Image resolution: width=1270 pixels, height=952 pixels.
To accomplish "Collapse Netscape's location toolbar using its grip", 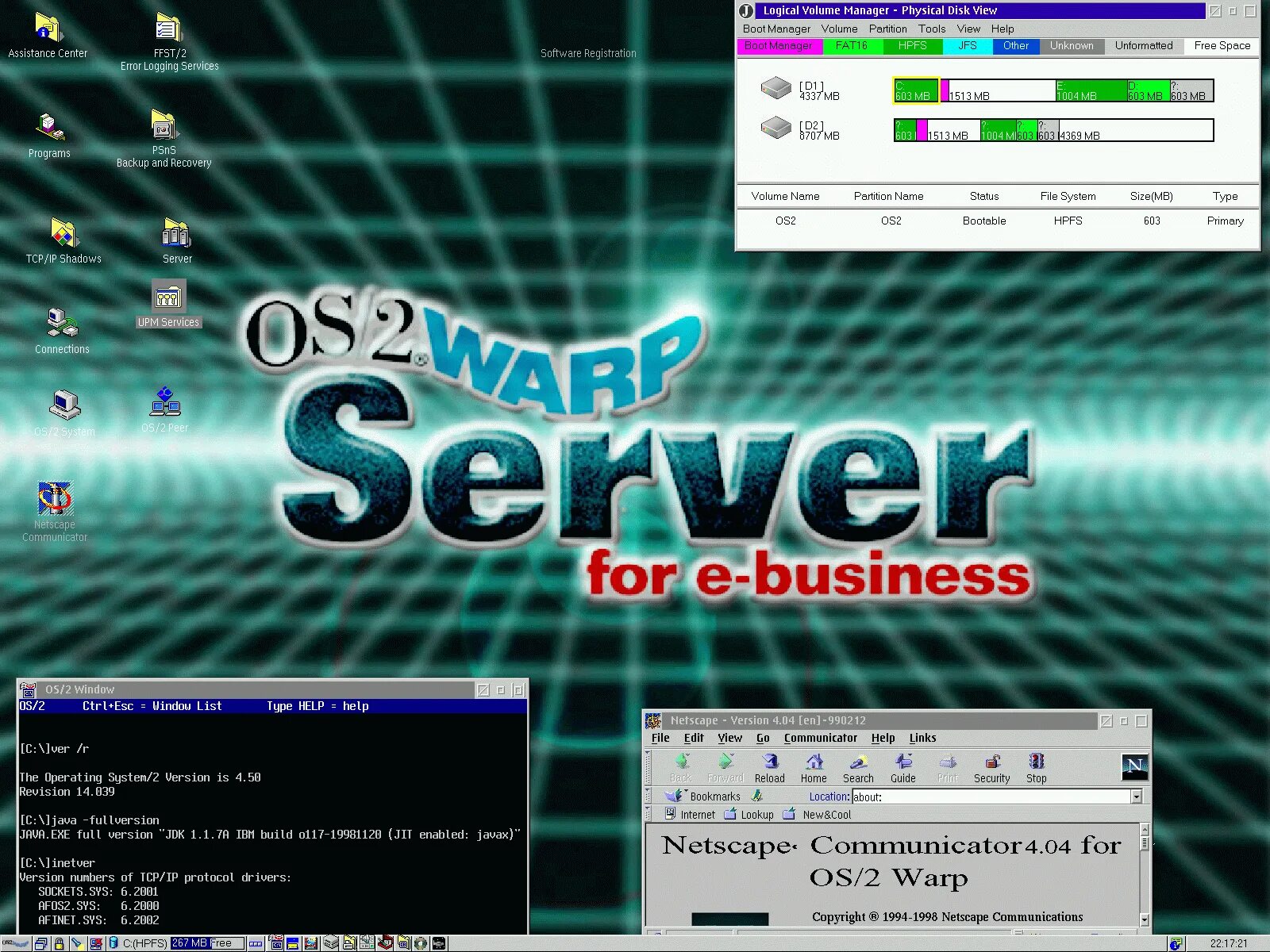I will tap(648, 796).
